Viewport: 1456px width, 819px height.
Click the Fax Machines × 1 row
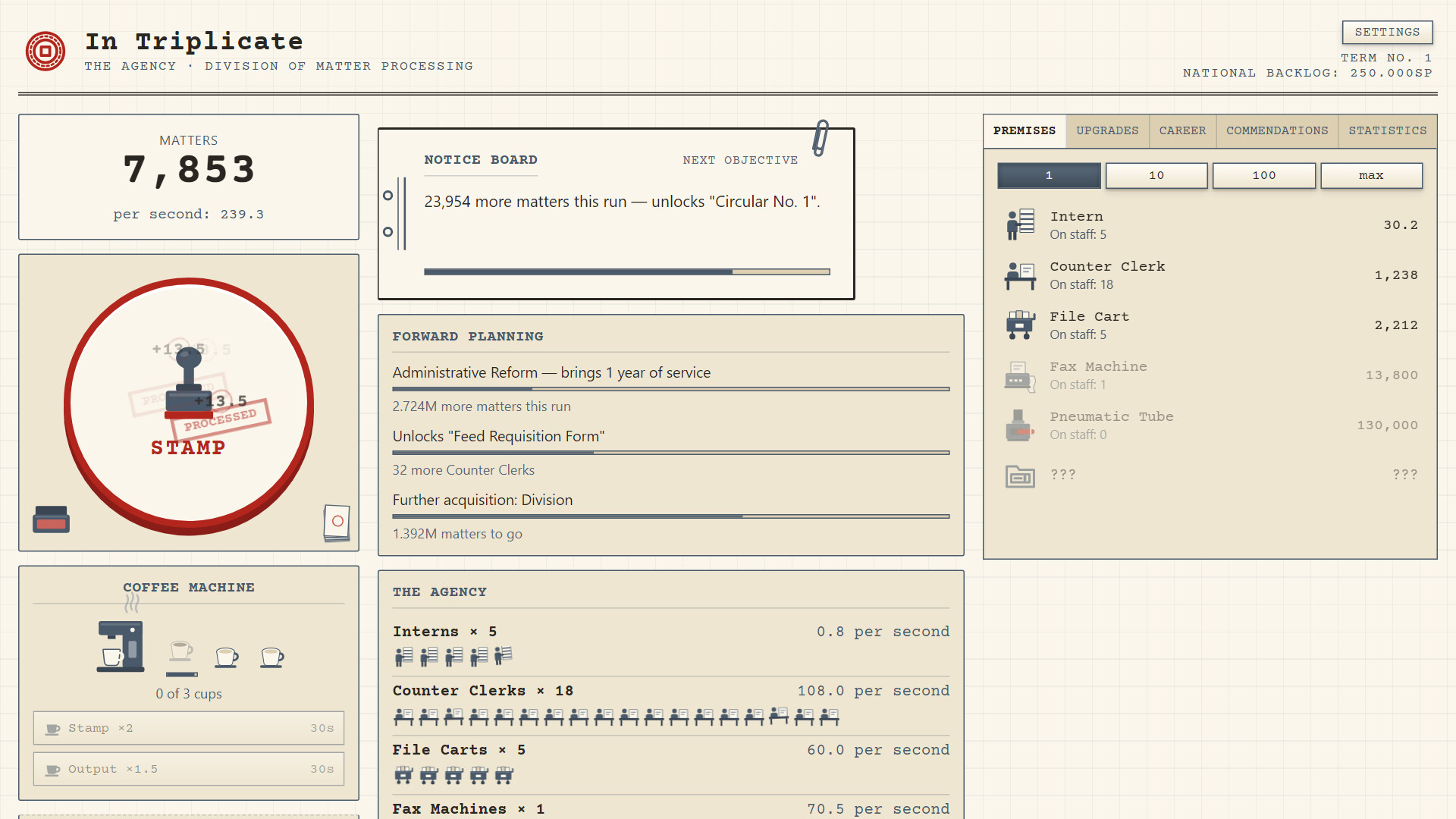(671, 808)
